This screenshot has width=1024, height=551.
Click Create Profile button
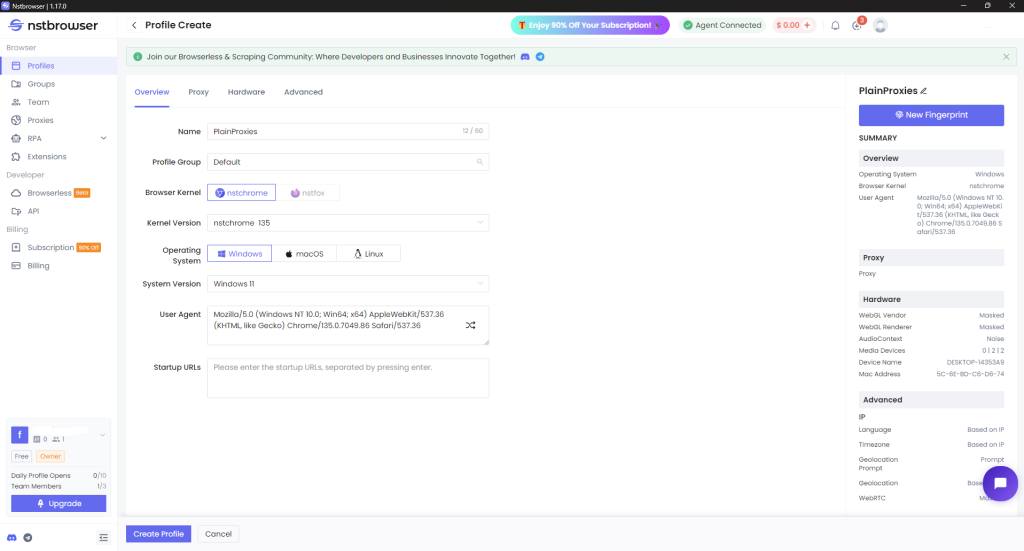tap(159, 534)
